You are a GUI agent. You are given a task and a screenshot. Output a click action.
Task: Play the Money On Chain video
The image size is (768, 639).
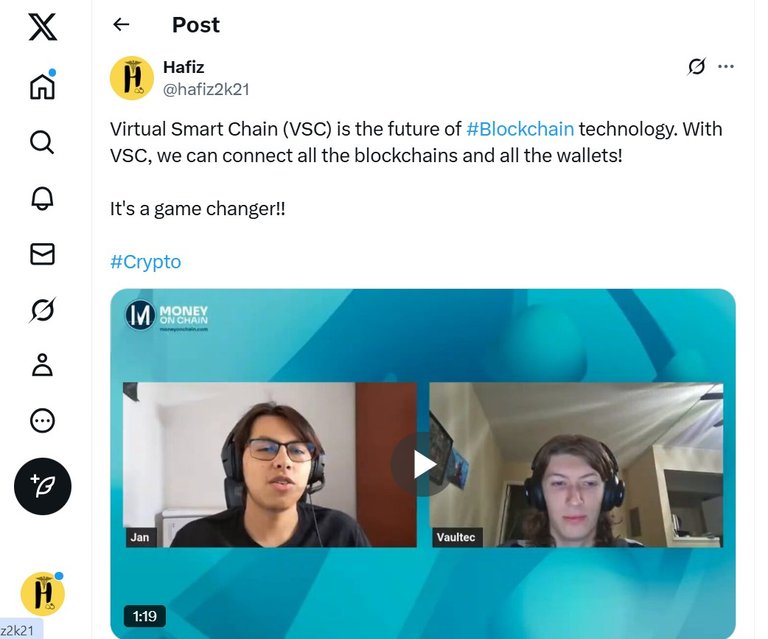pos(423,465)
